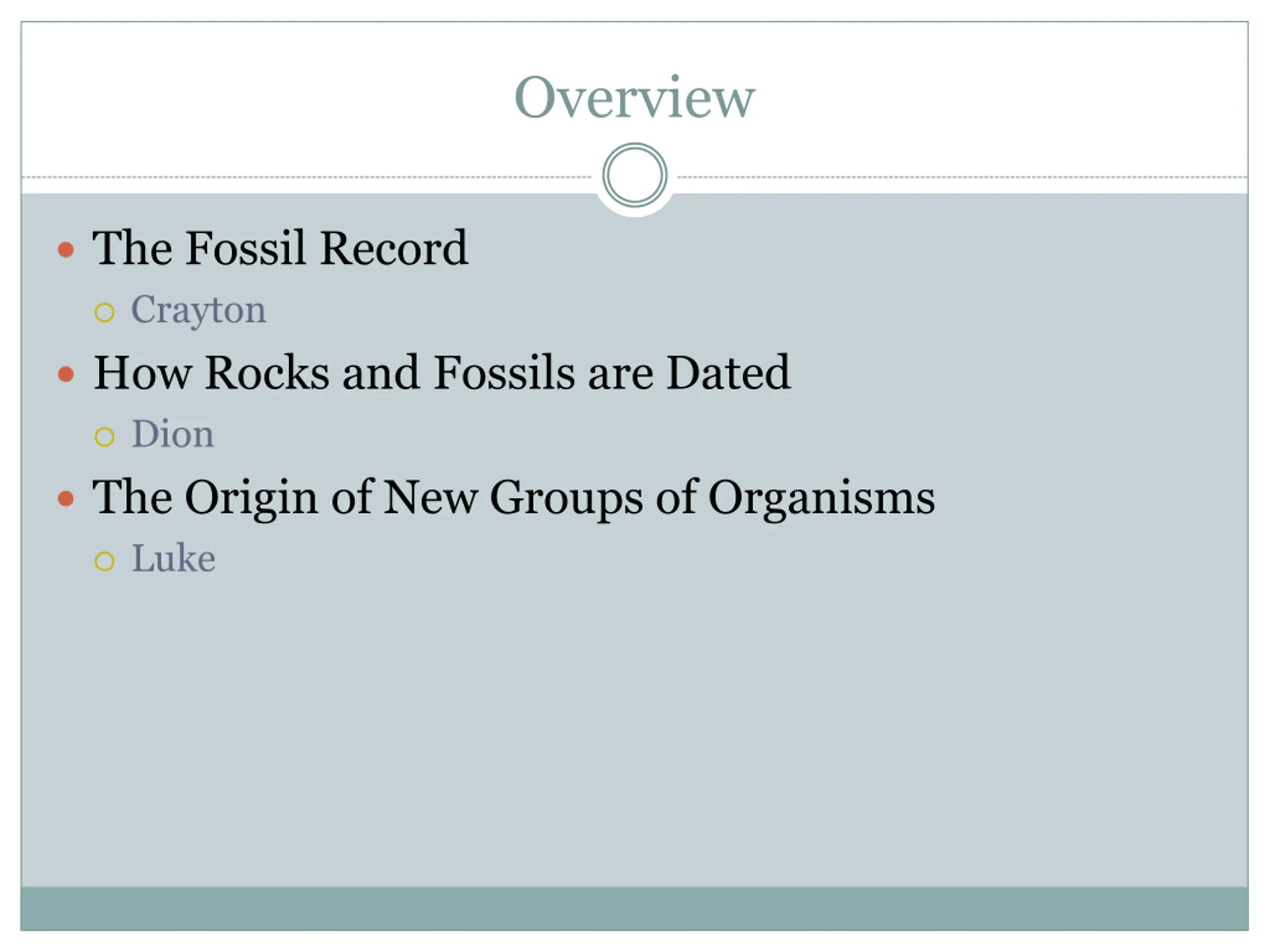This screenshot has width=1270, height=952.
Task: Select the text 'The Fossil Record'
Action: click(280, 248)
